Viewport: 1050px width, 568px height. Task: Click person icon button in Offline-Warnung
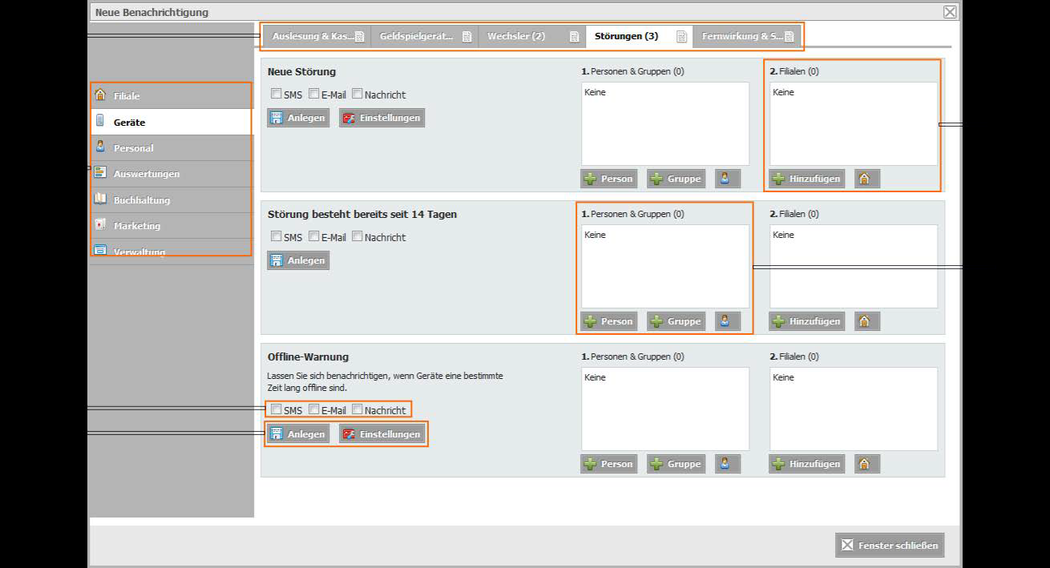[727, 464]
